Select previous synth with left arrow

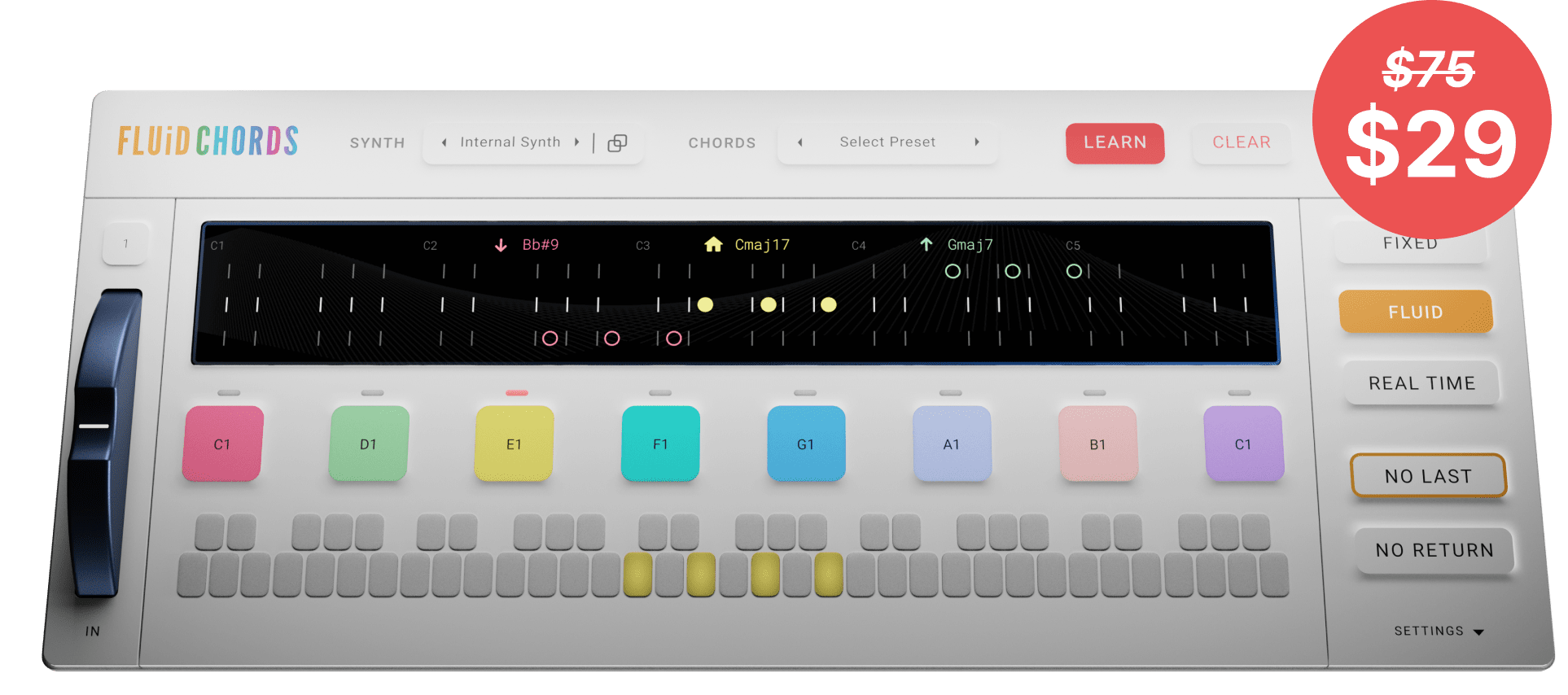[444, 142]
